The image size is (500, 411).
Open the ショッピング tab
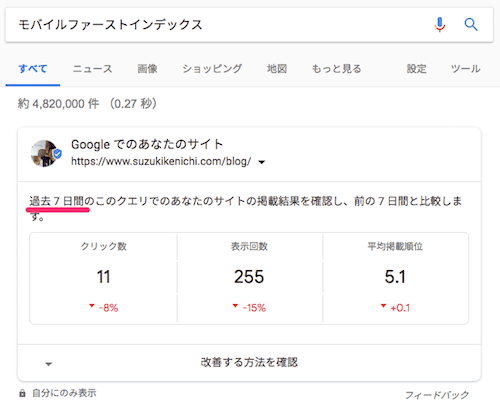(x=212, y=69)
